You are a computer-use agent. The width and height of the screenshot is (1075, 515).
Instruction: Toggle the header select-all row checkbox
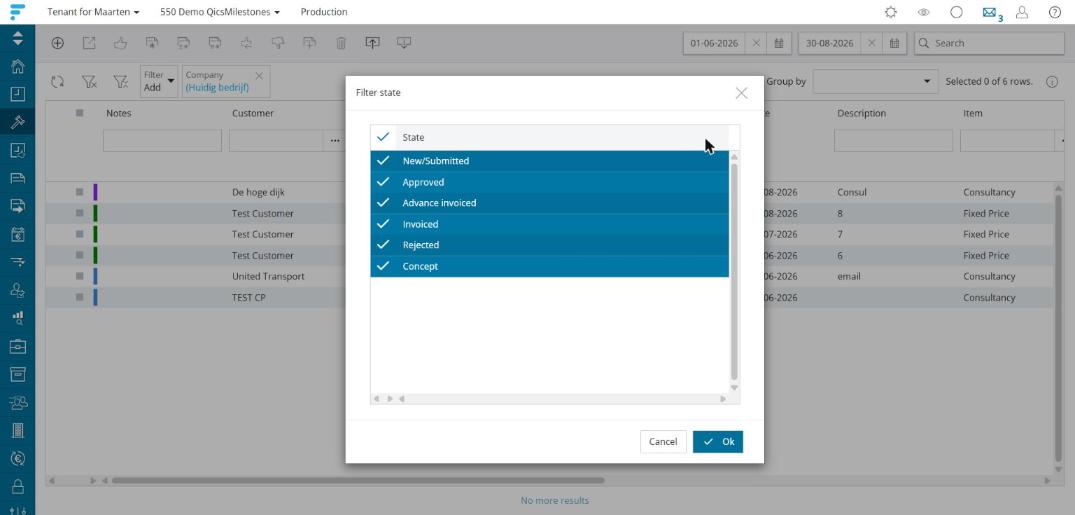tap(80, 113)
